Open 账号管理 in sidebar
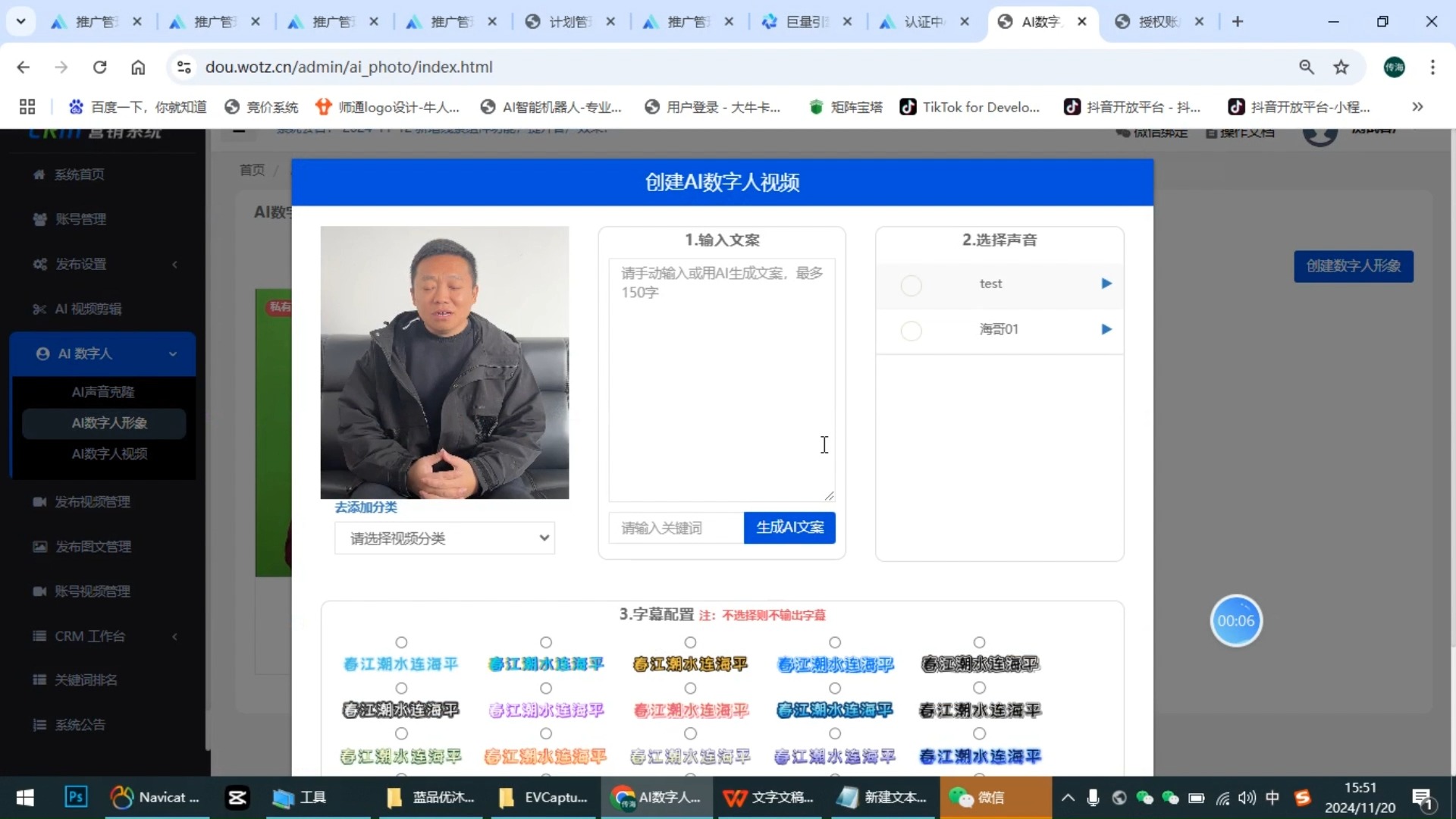The image size is (1456, 819). coord(80,219)
